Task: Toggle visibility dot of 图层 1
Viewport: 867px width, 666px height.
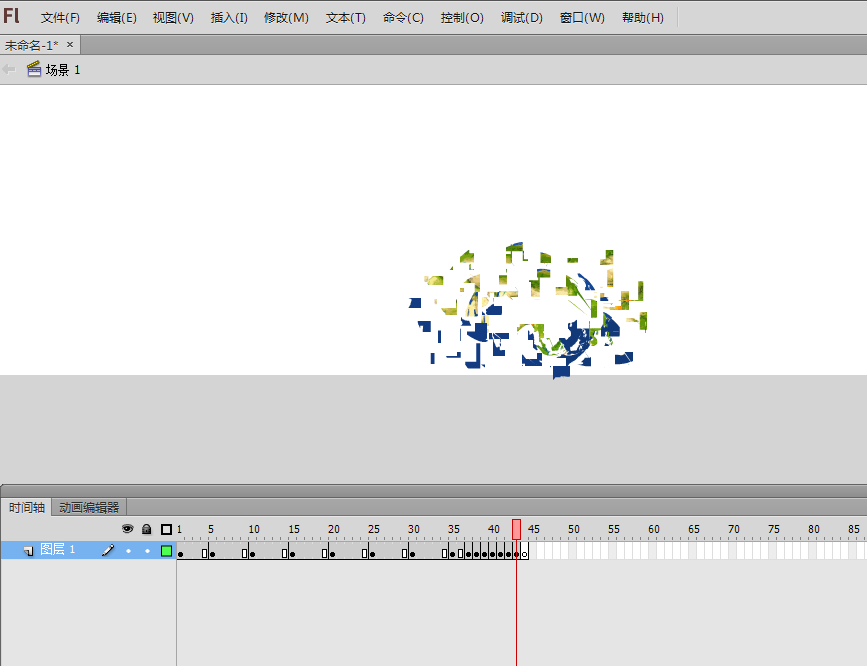Action: [129, 551]
